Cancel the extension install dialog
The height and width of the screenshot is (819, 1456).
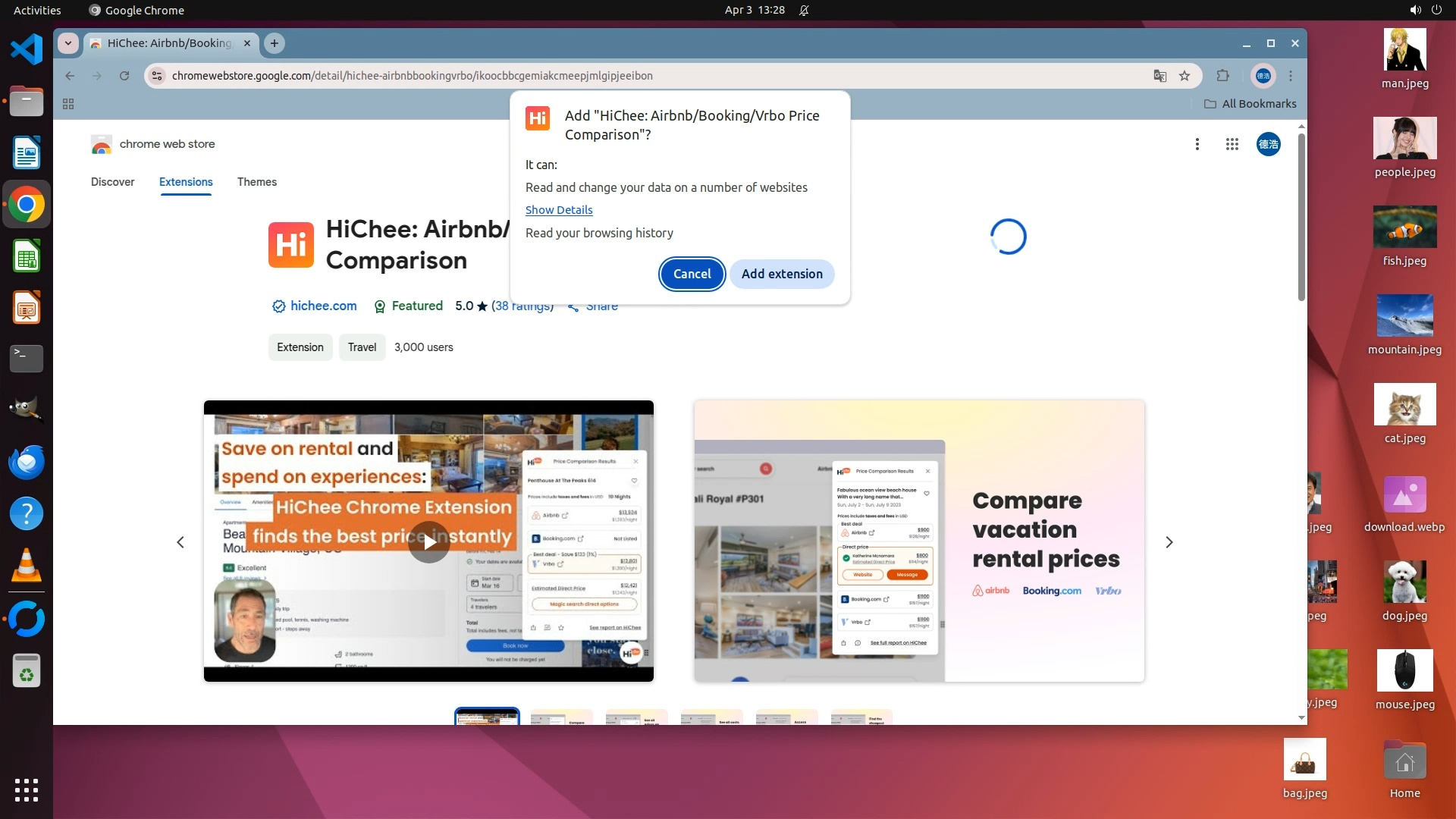(692, 274)
